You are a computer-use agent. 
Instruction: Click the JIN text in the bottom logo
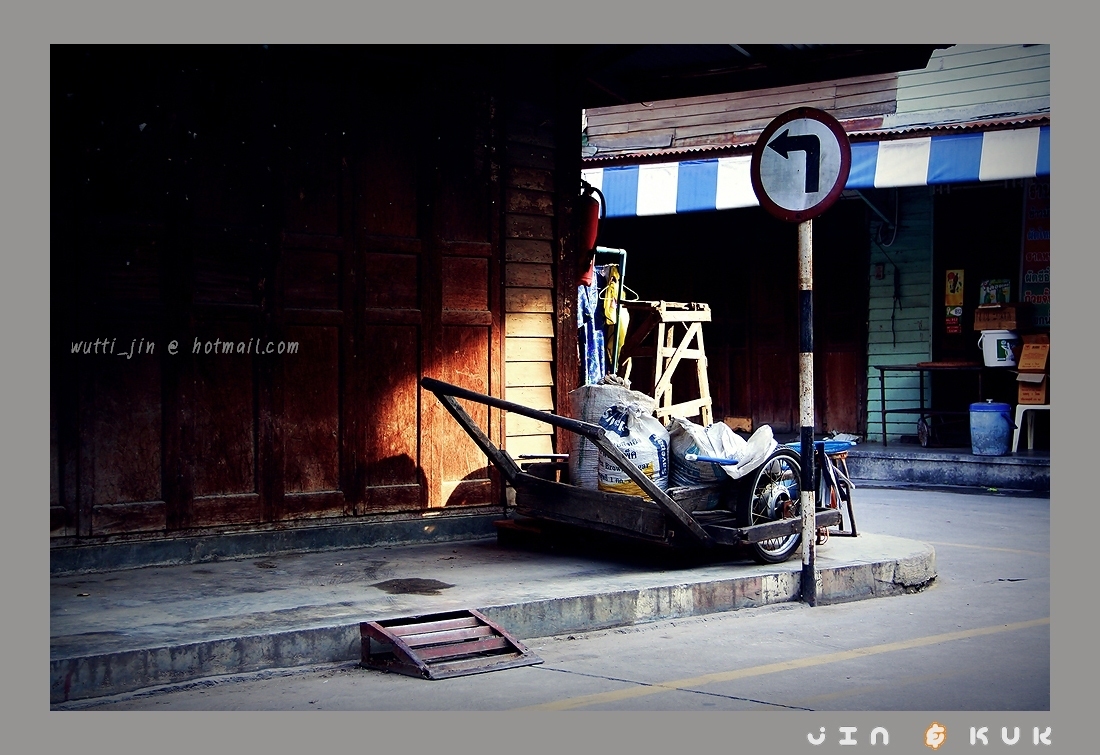(848, 737)
